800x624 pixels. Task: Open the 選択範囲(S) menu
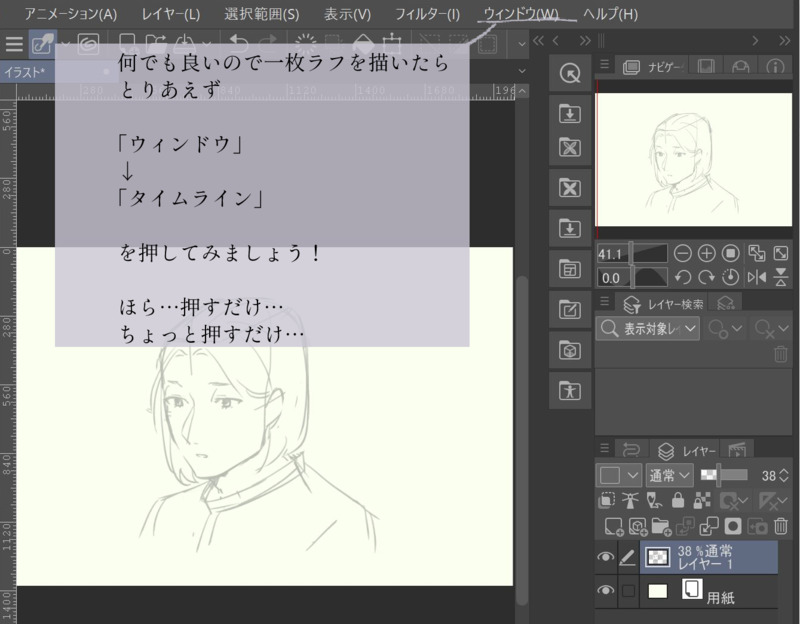pyautogui.click(x=262, y=14)
